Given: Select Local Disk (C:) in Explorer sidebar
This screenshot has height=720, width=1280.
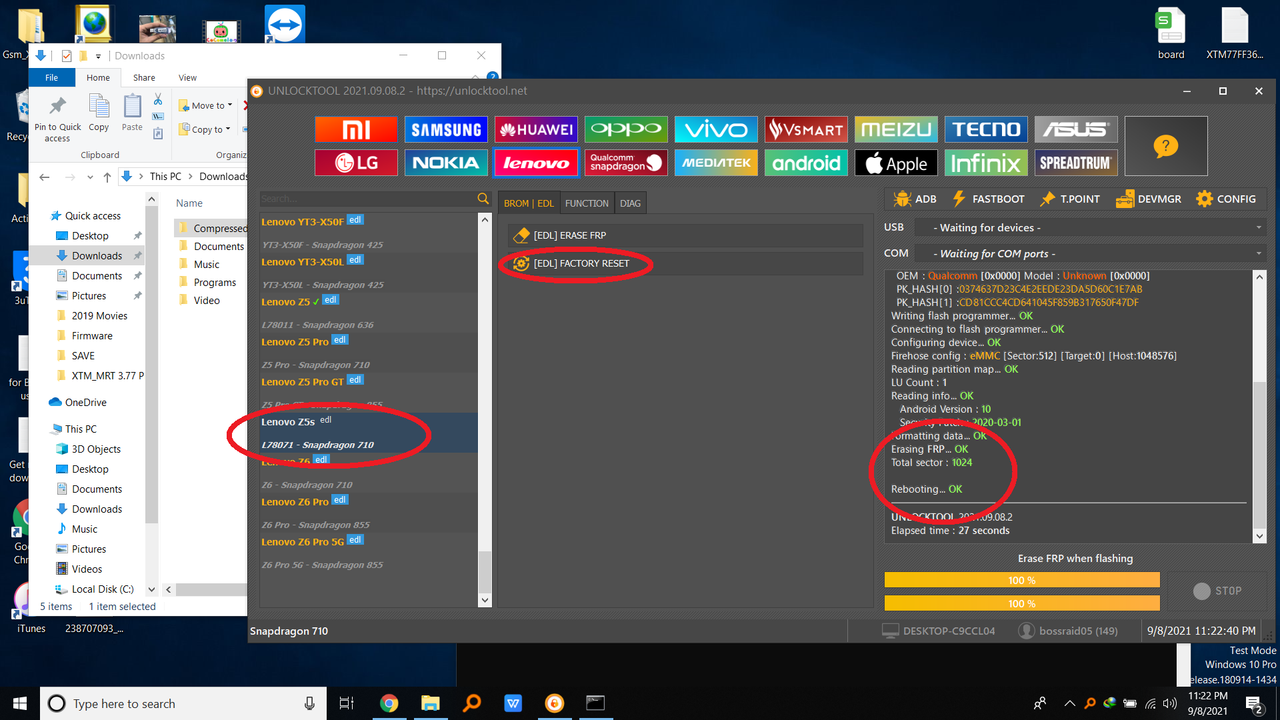Looking at the screenshot, I should (102, 589).
